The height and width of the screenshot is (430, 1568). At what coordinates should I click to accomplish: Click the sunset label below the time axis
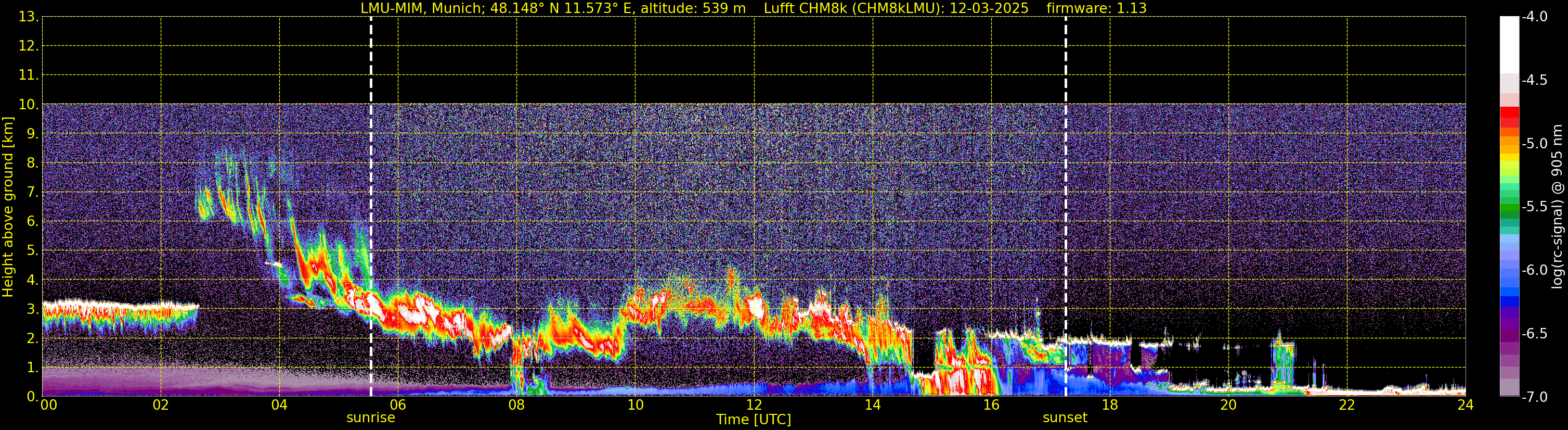(x=1065, y=418)
